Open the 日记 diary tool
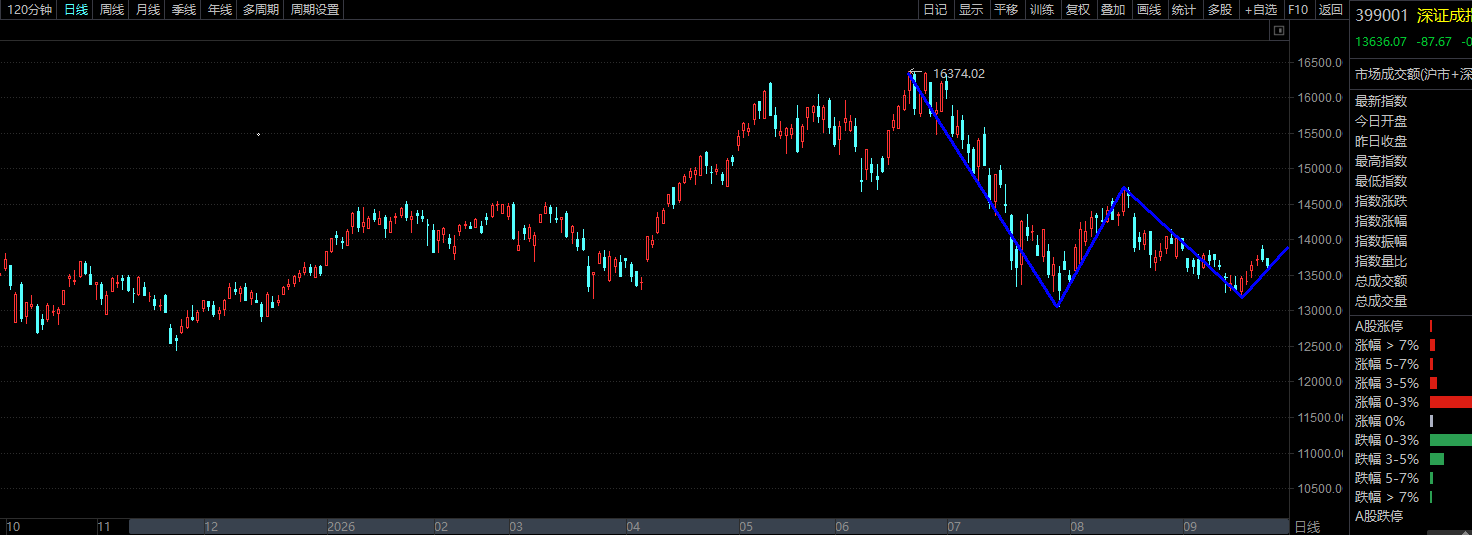1472x535 pixels. coord(935,10)
